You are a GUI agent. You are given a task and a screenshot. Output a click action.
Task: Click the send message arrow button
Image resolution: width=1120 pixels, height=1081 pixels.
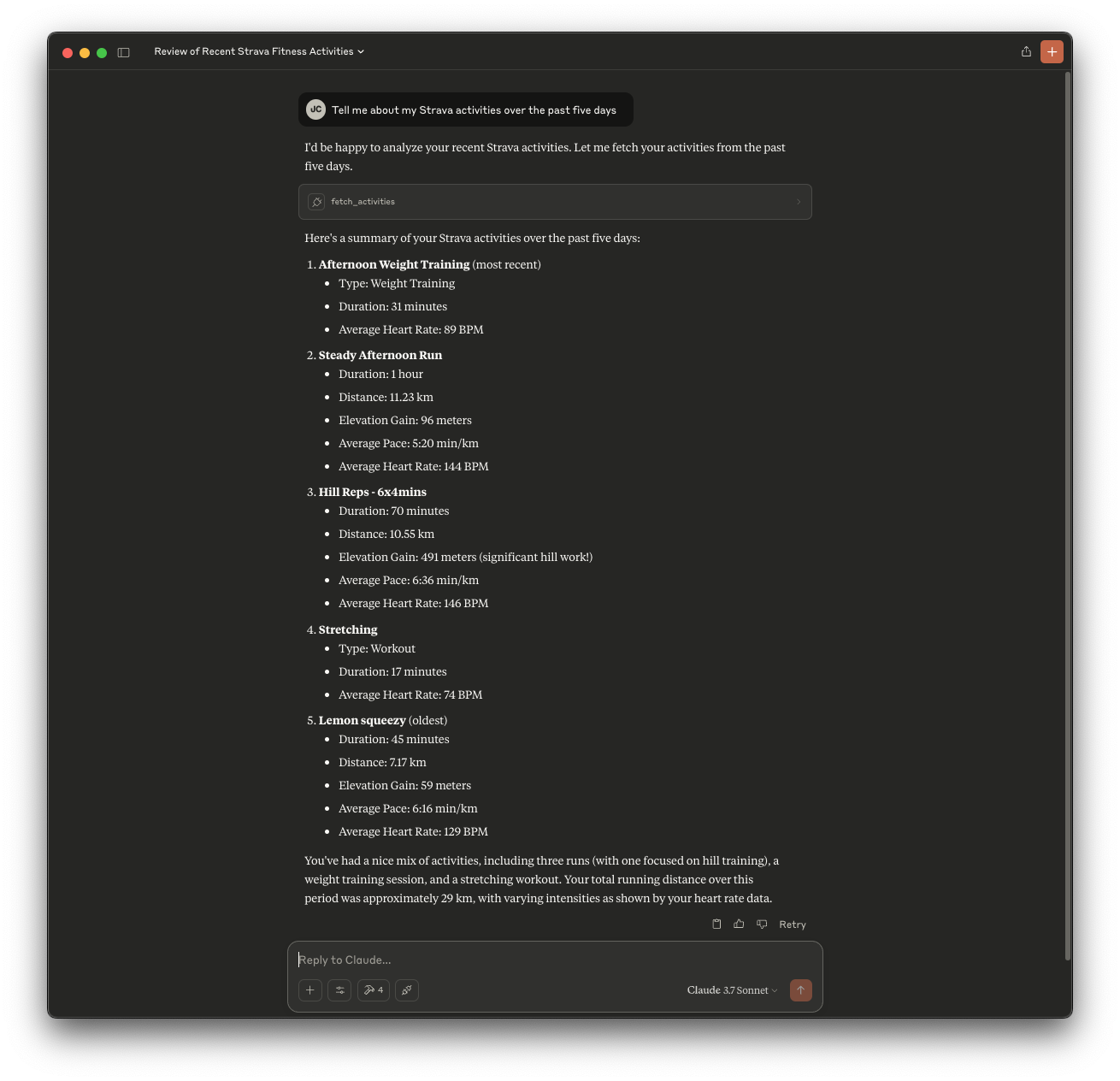(800, 990)
